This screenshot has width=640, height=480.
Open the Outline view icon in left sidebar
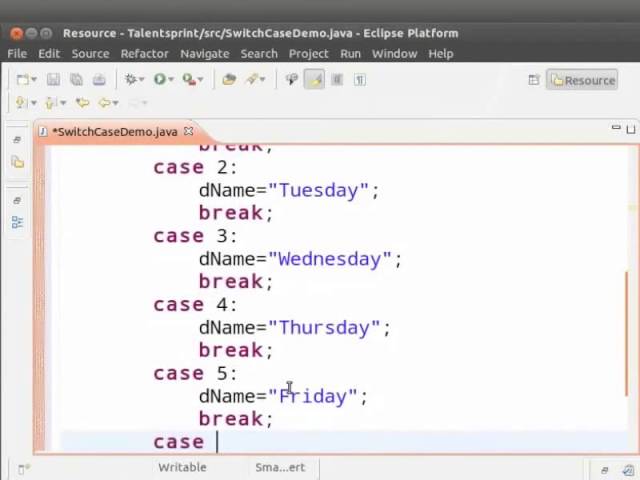(x=17, y=222)
